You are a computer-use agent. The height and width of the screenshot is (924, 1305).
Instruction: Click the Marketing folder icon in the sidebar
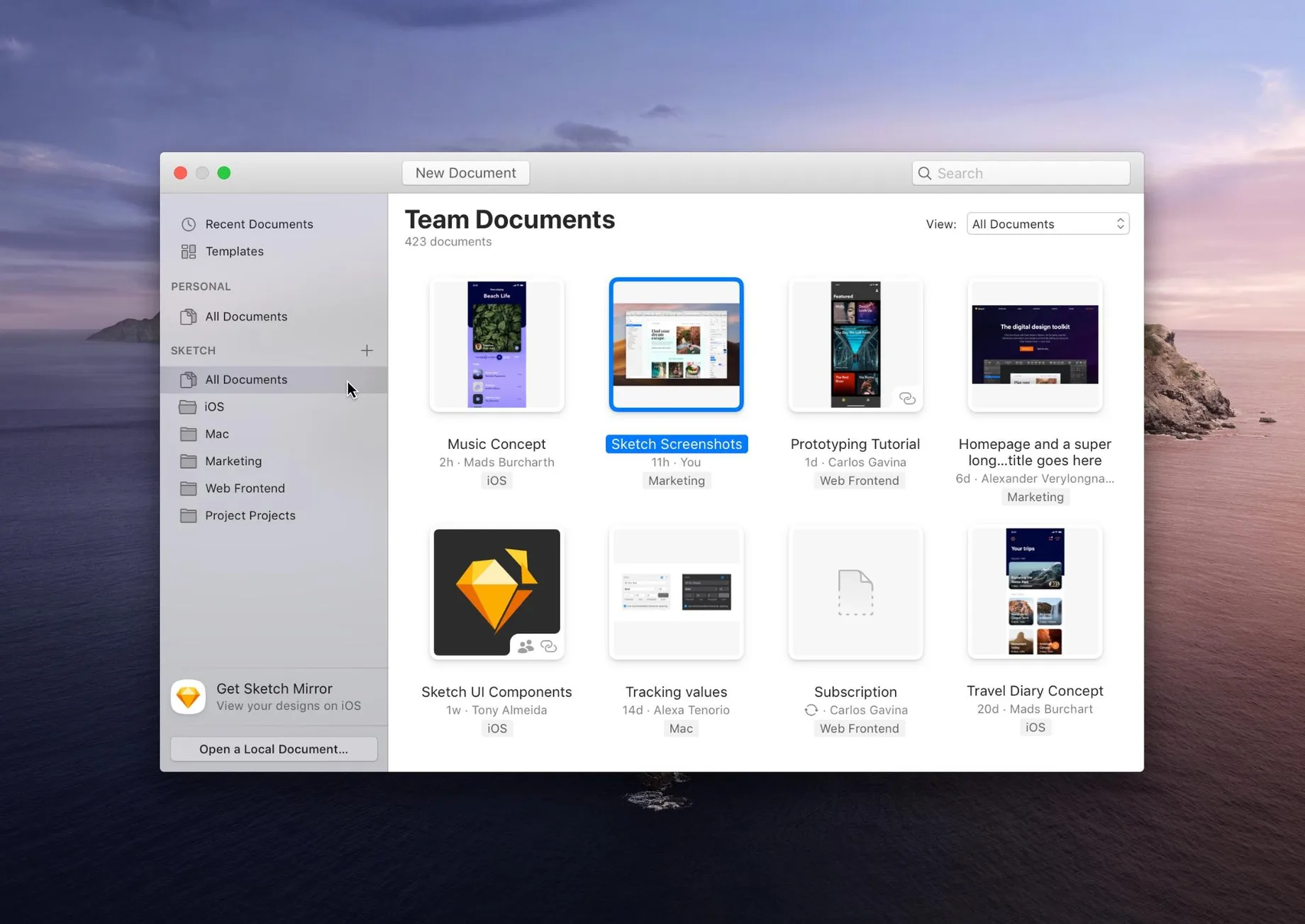(188, 461)
